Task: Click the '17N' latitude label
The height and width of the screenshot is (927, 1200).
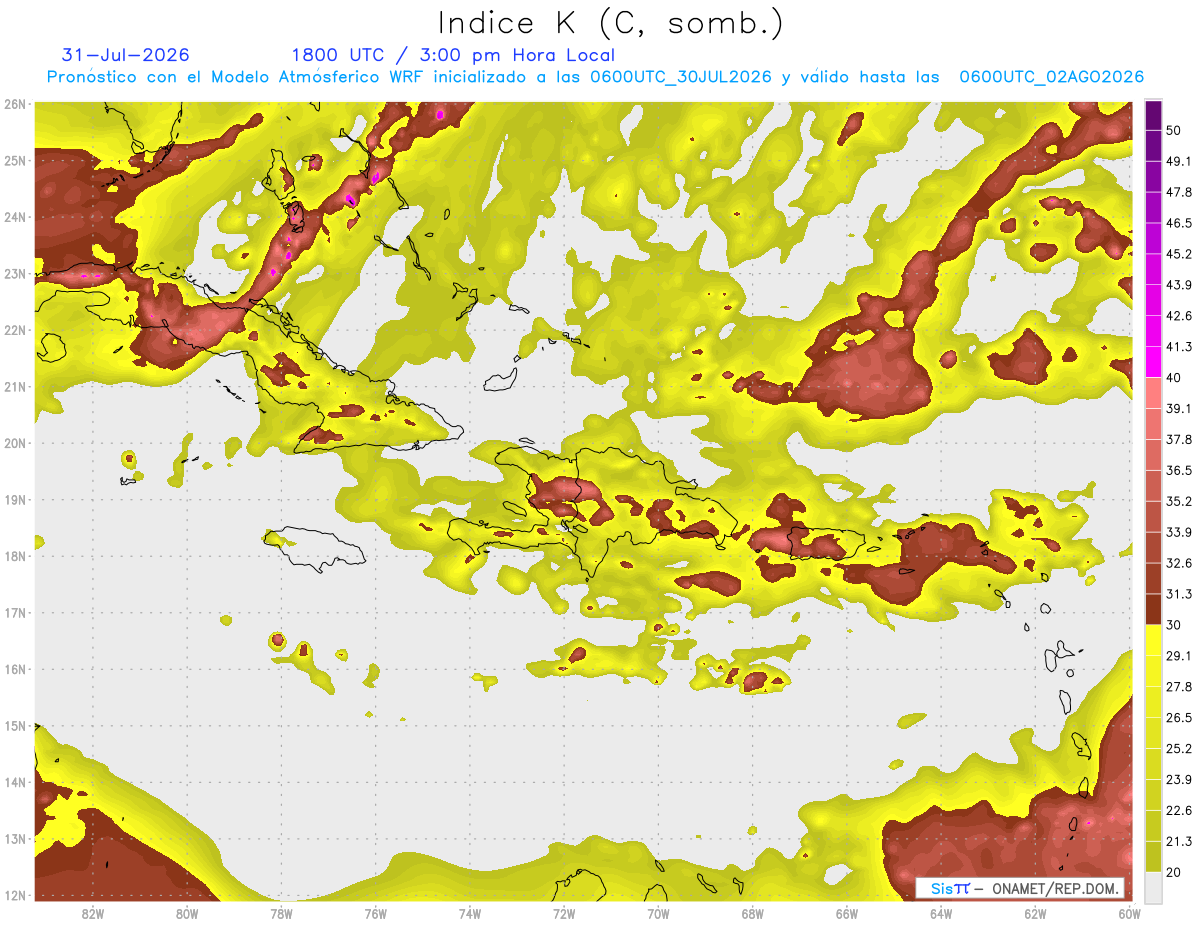Action: (x=15, y=612)
